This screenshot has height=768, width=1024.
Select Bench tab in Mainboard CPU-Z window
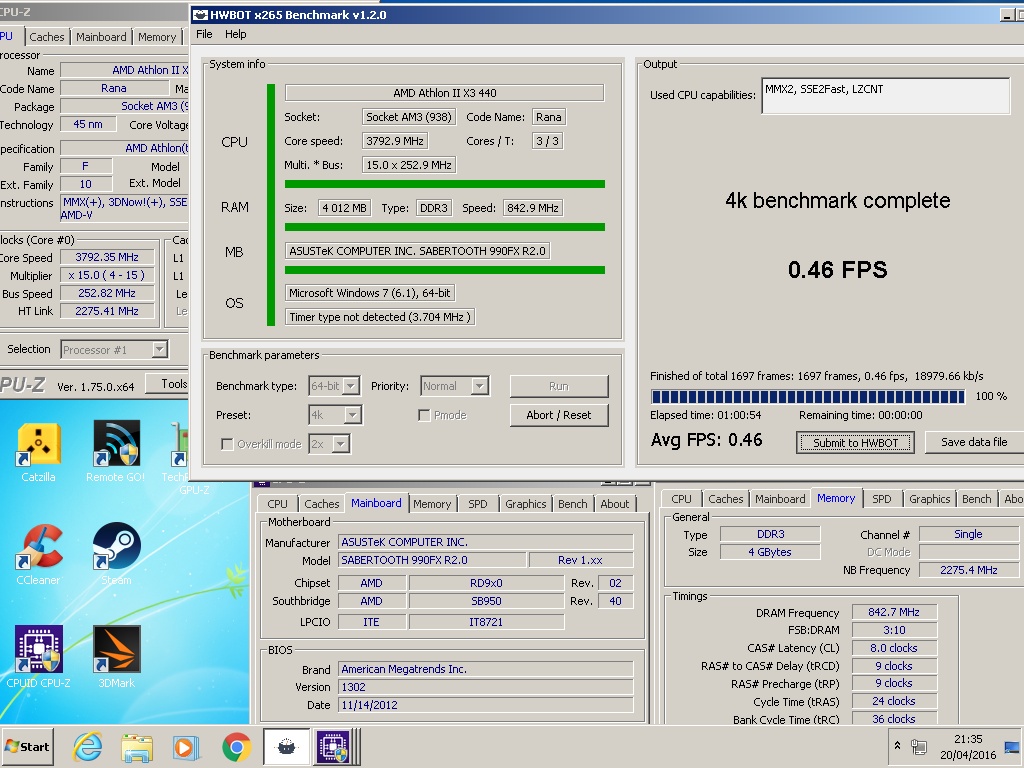coord(572,504)
